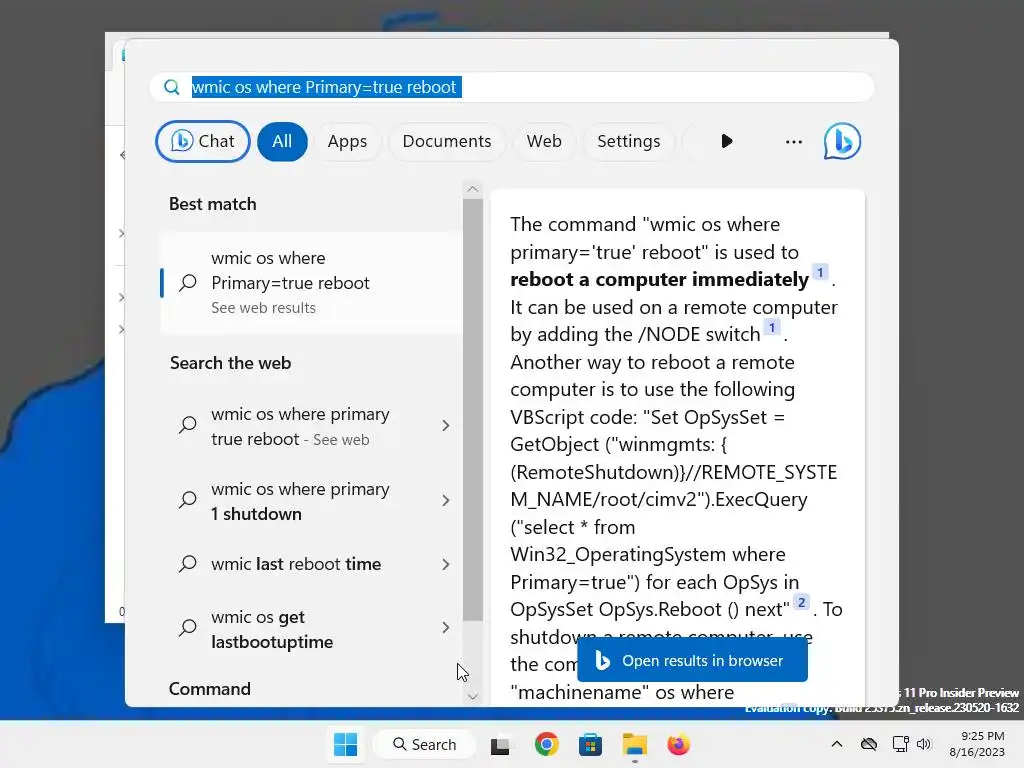Image resolution: width=1024 pixels, height=768 pixels.
Task: Open the Chat filter with Bing
Action: click(x=202, y=141)
